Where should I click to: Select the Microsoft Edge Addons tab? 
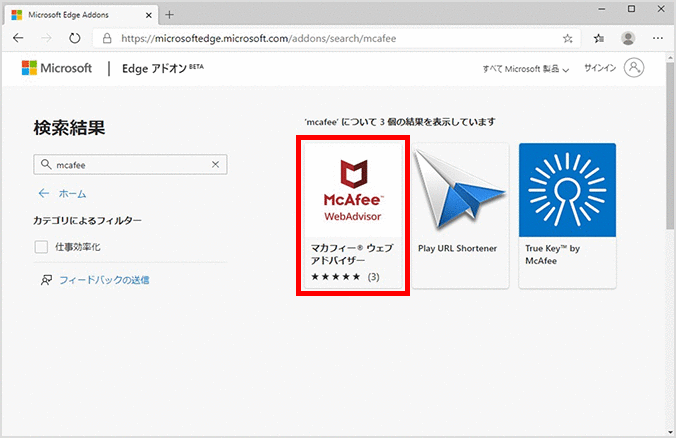point(82,15)
